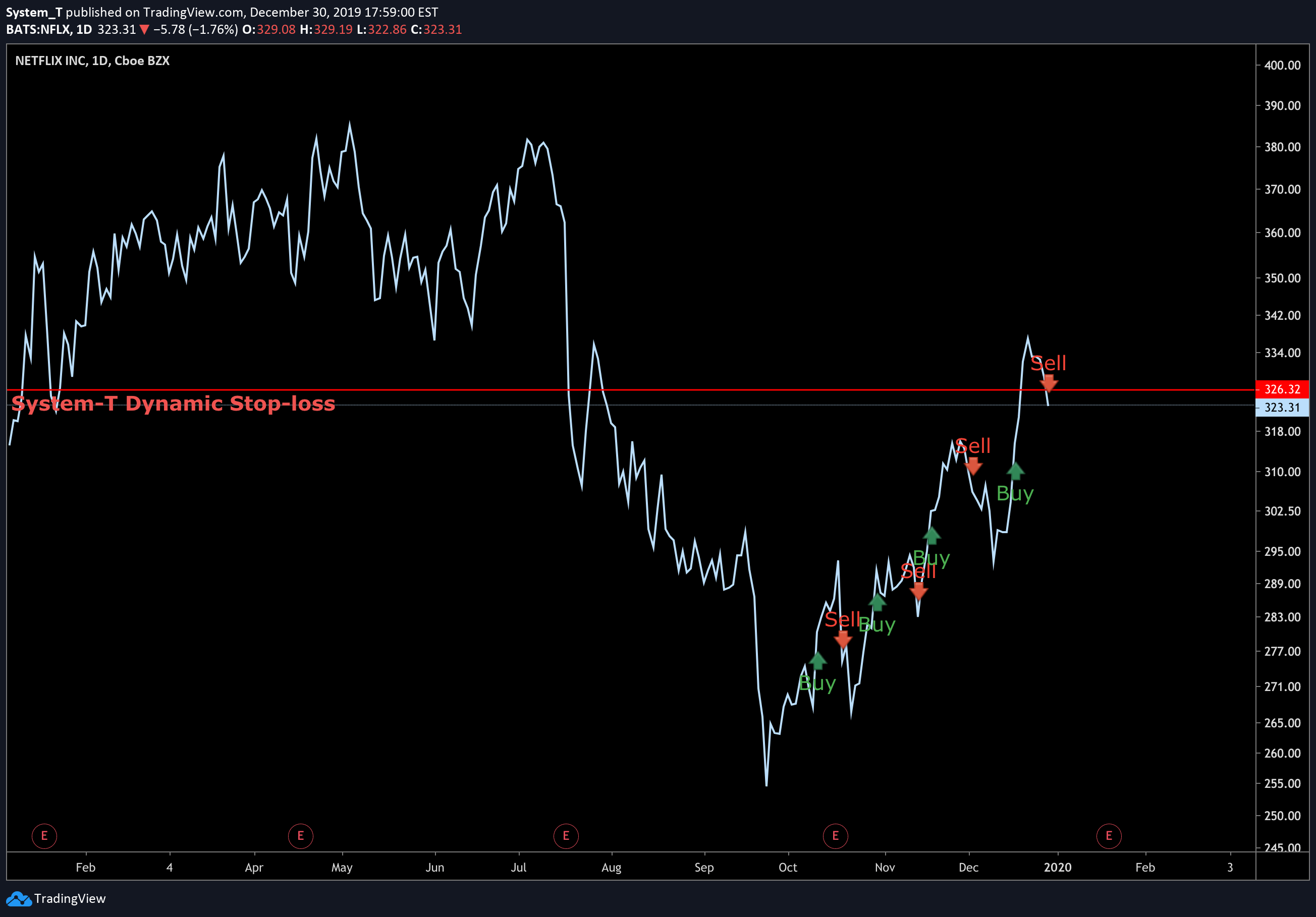Viewport: 1316px width, 917px height.
Task: Click the red 326.32 stop-loss price label
Action: [x=1282, y=389]
